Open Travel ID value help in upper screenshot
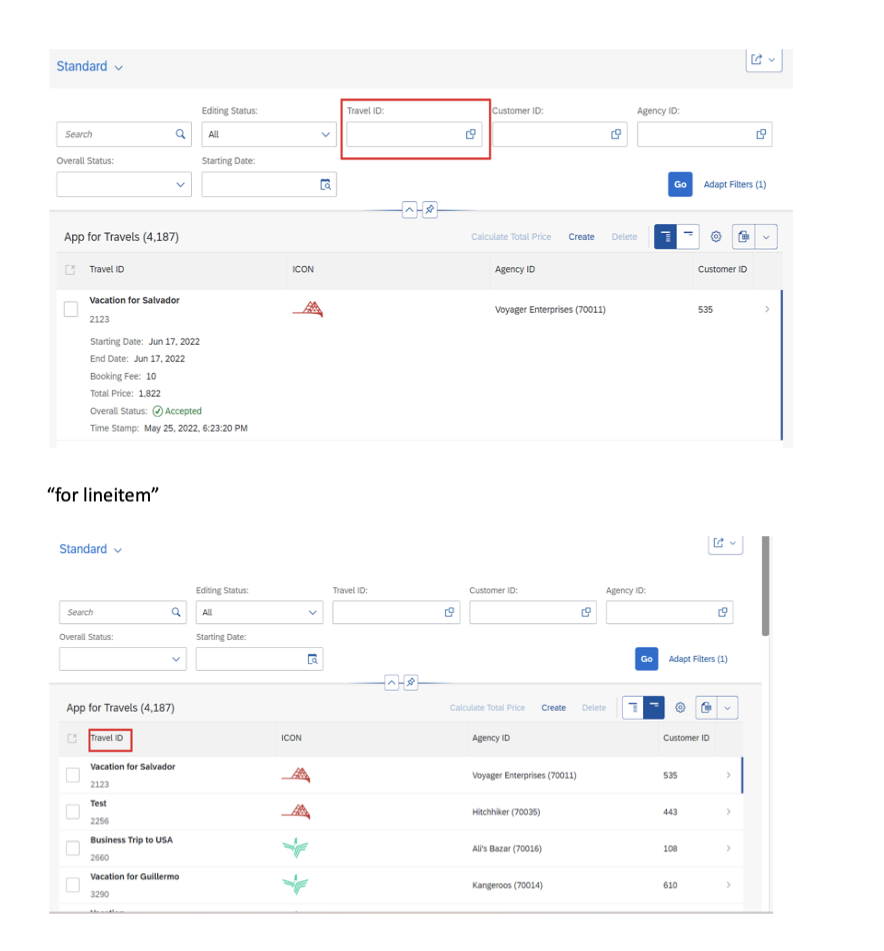This screenshot has width=884, height=951. click(470, 134)
